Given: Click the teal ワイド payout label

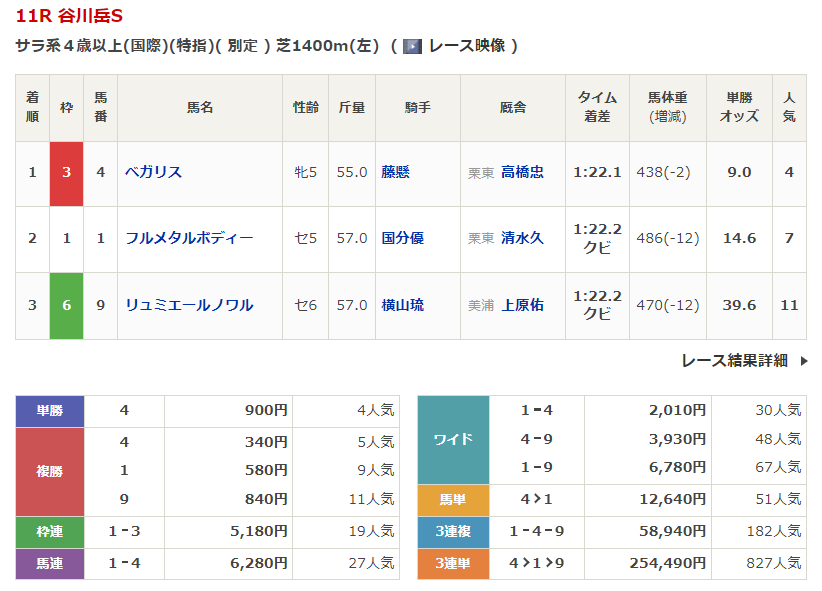Looking at the screenshot, I should (452, 439).
